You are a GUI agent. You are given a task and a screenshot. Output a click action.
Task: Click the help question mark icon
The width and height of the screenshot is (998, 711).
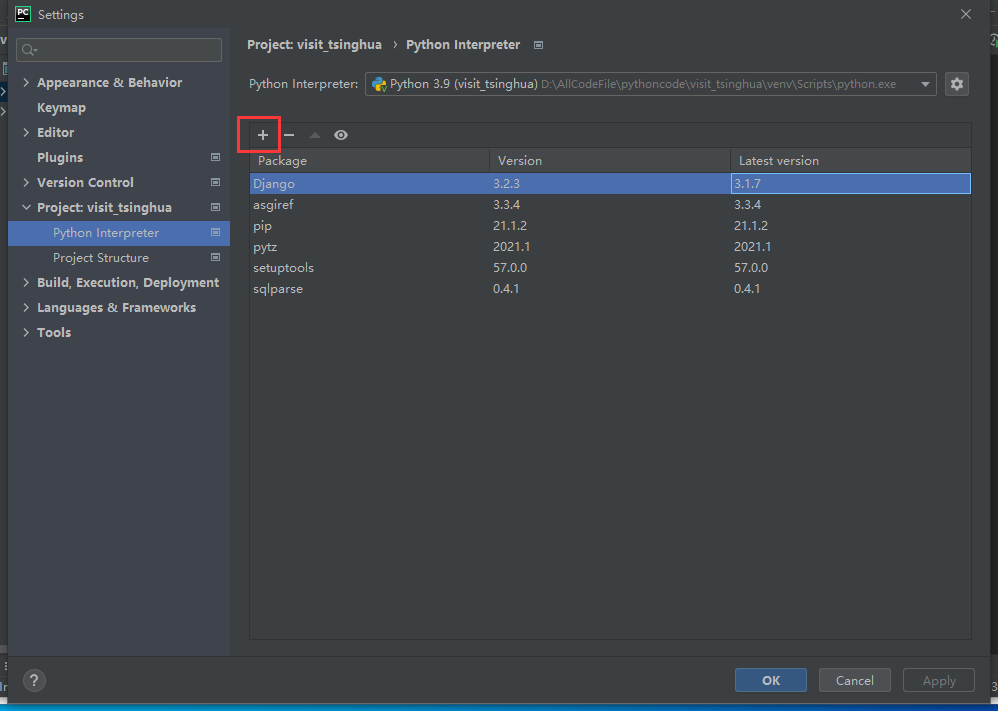34,680
